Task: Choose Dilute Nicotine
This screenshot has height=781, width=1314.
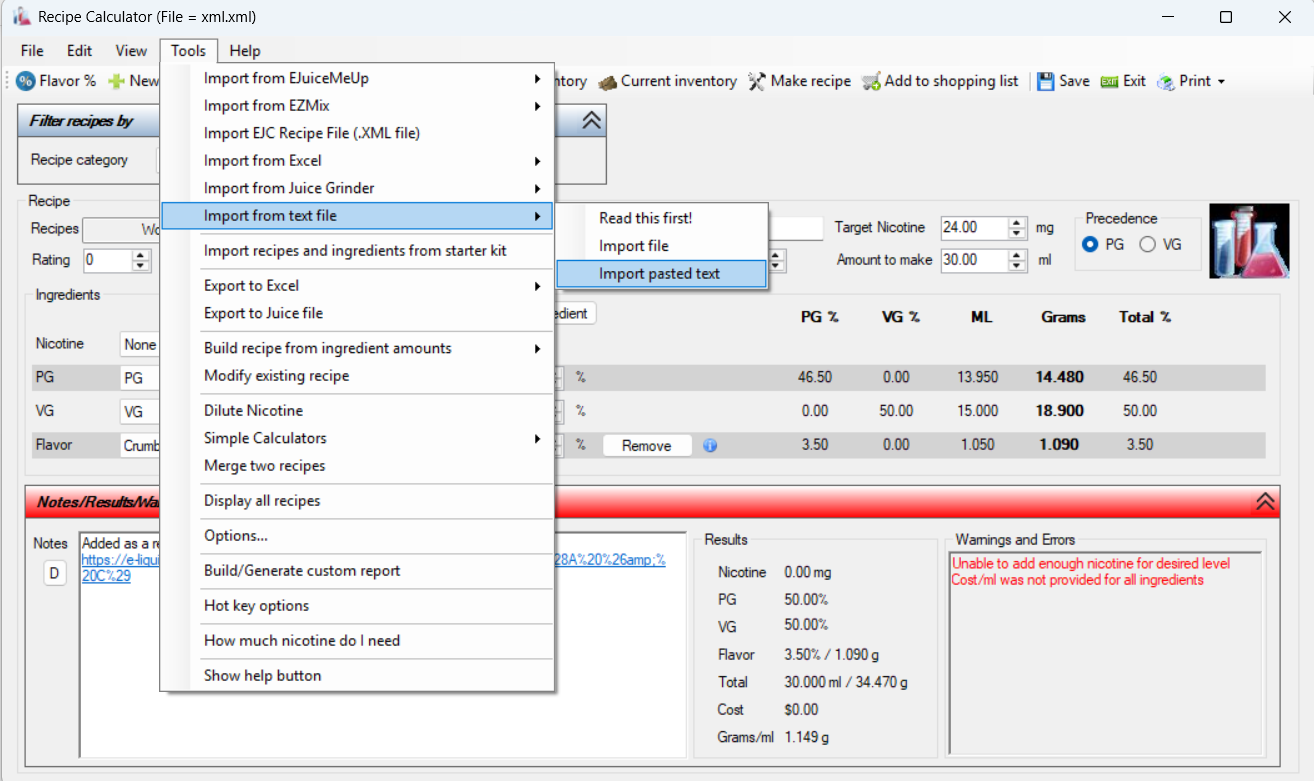Action: 357,411
